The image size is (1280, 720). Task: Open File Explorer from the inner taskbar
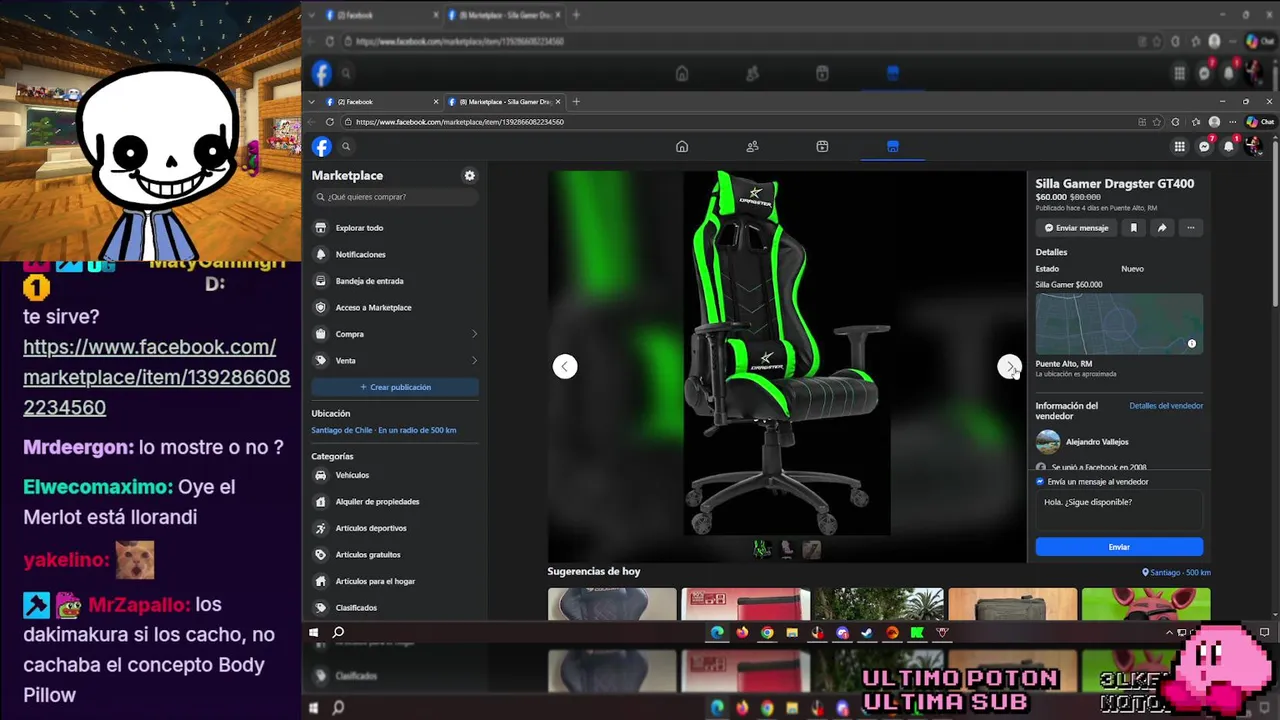pyautogui.click(x=792, y=632)
